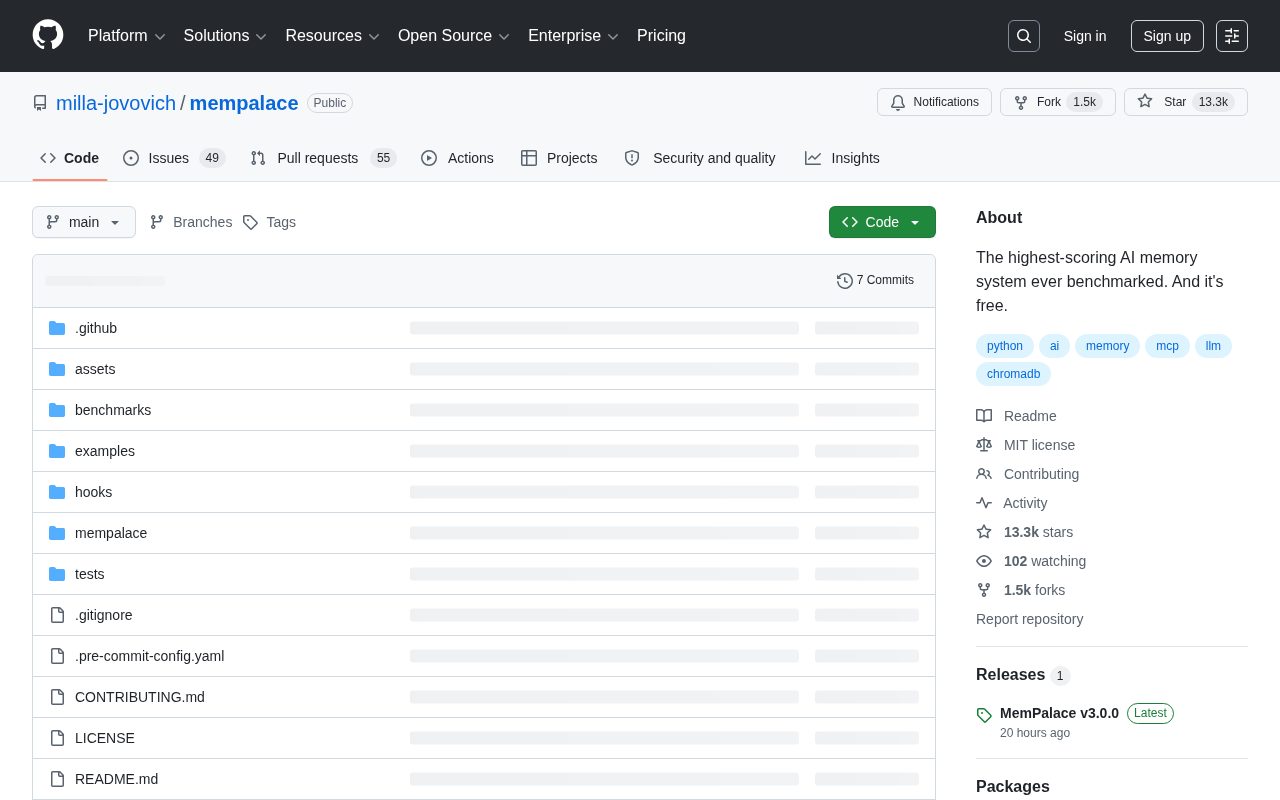Click the release tag icon

point(984,715)
